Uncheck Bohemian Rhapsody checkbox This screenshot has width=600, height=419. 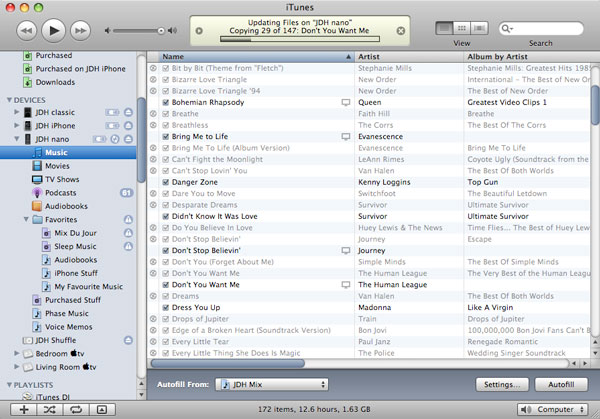point(166,102)
